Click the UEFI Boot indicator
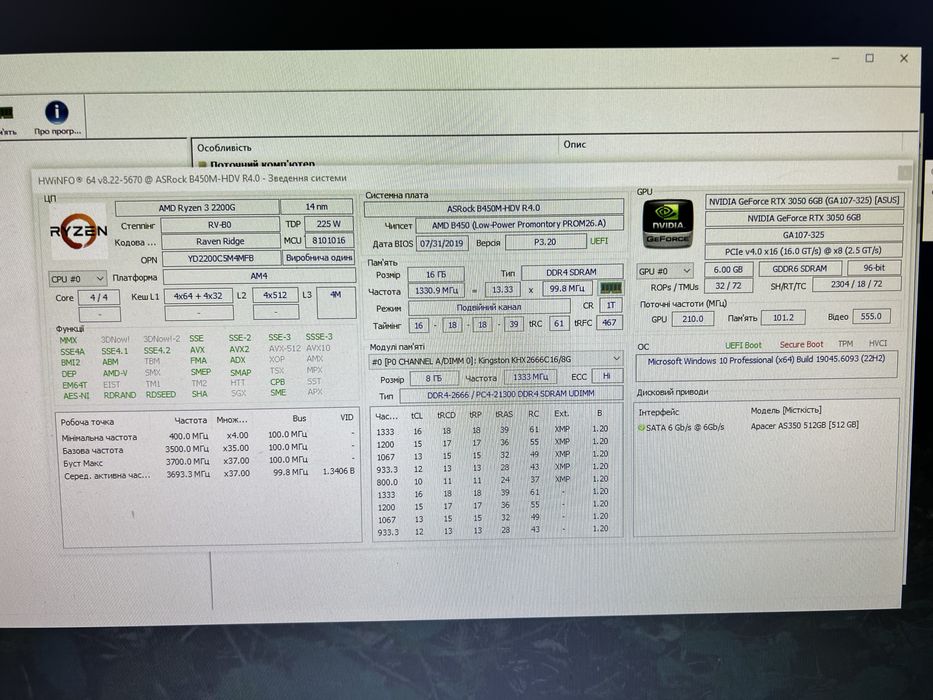This screenshot has width=933, height=700. pos(743,345)
